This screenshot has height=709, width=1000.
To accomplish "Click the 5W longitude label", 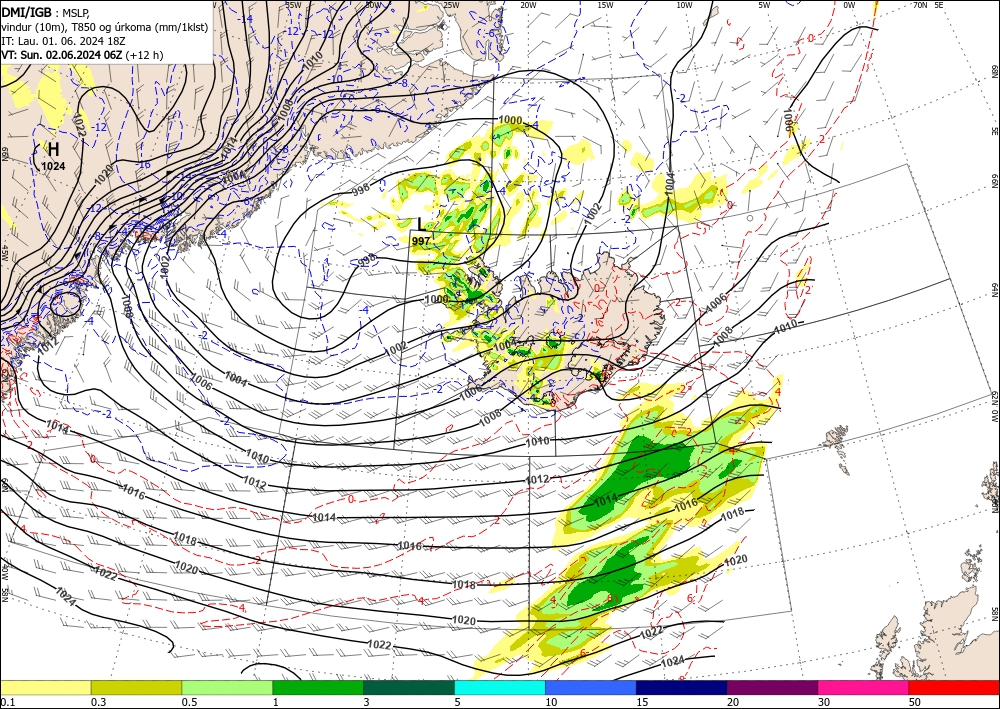I will 764,5.
